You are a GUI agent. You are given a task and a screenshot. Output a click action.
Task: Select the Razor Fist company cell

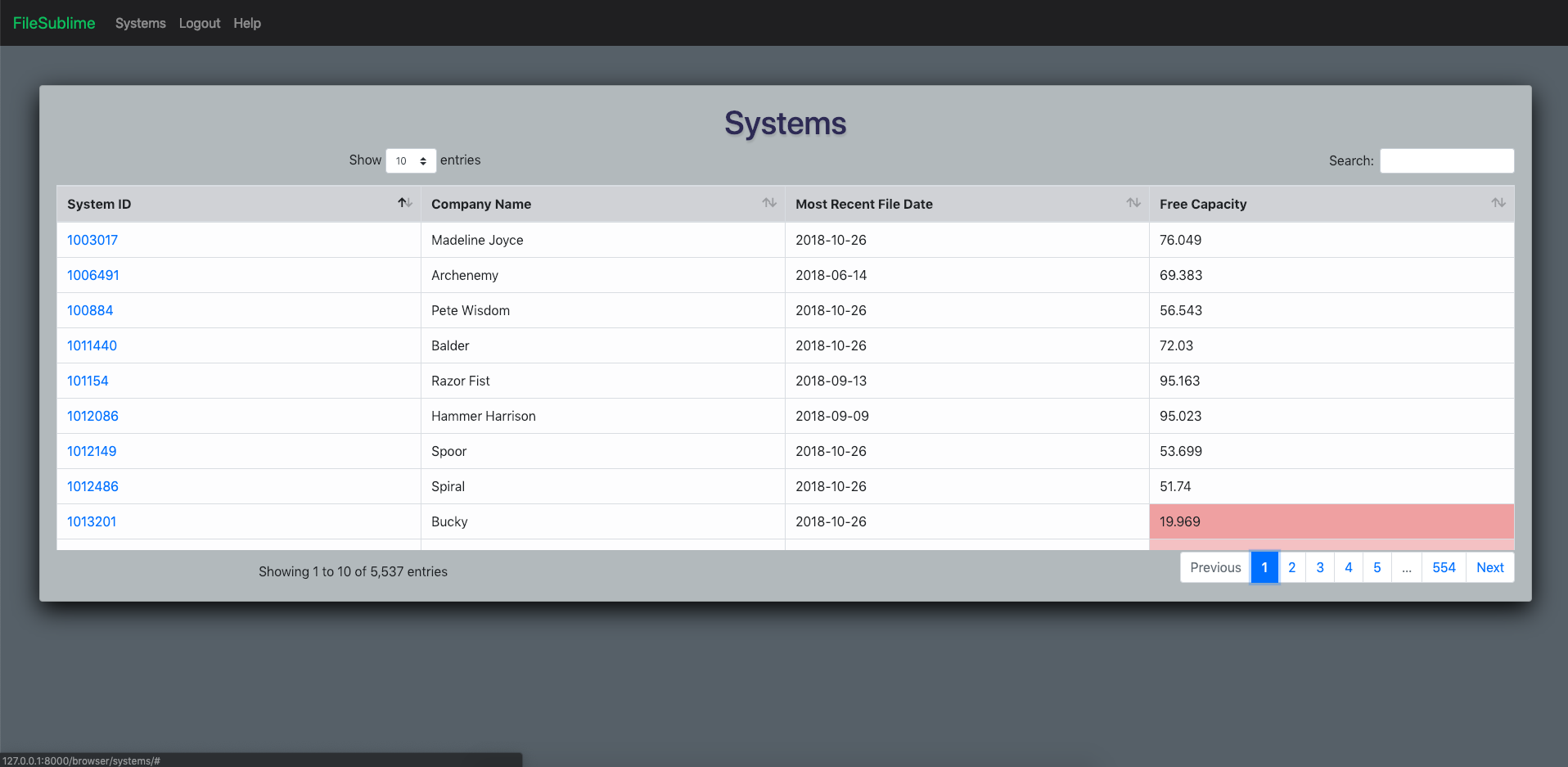point(603,381)
